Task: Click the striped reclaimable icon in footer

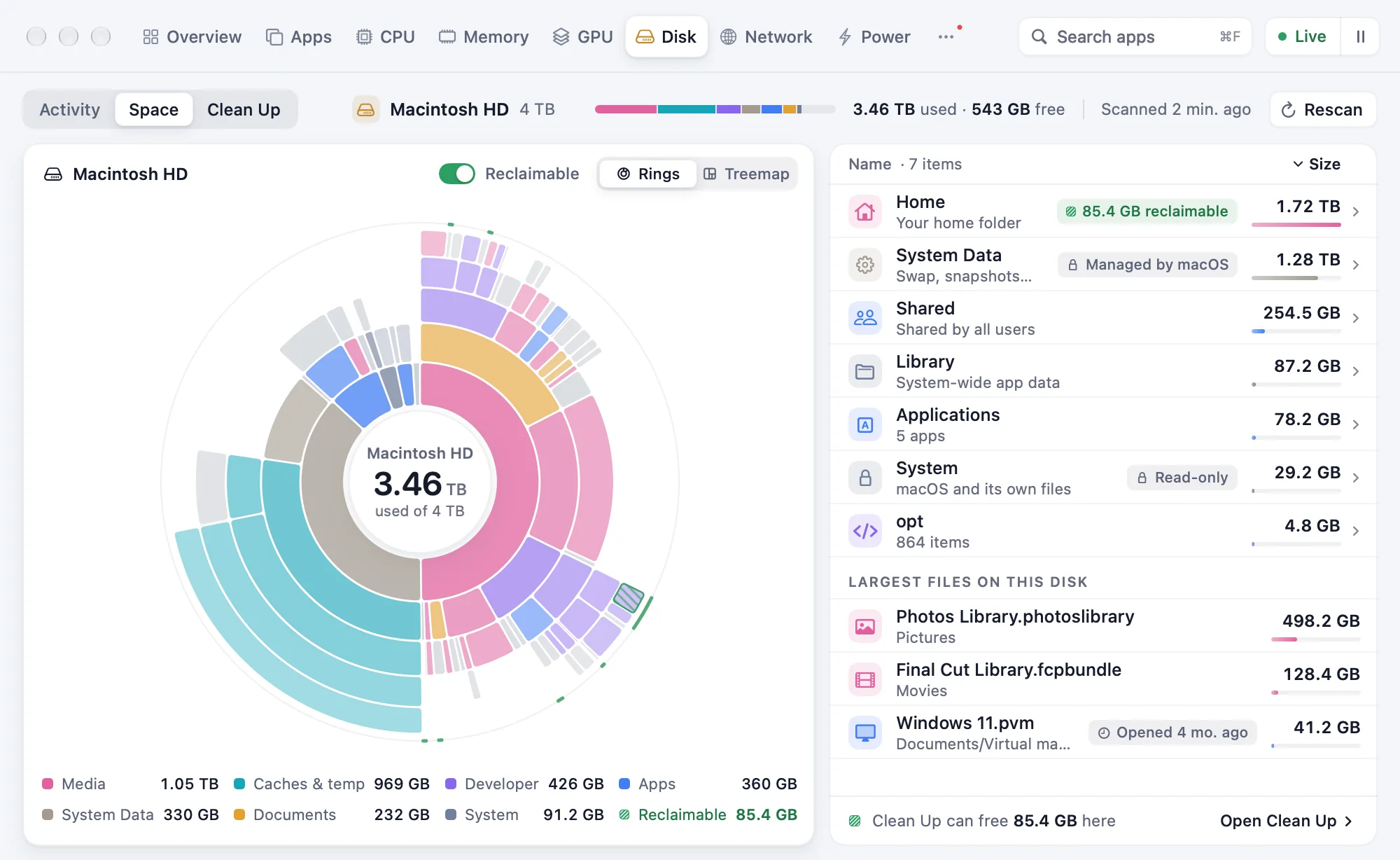Action: pos(855,821)
